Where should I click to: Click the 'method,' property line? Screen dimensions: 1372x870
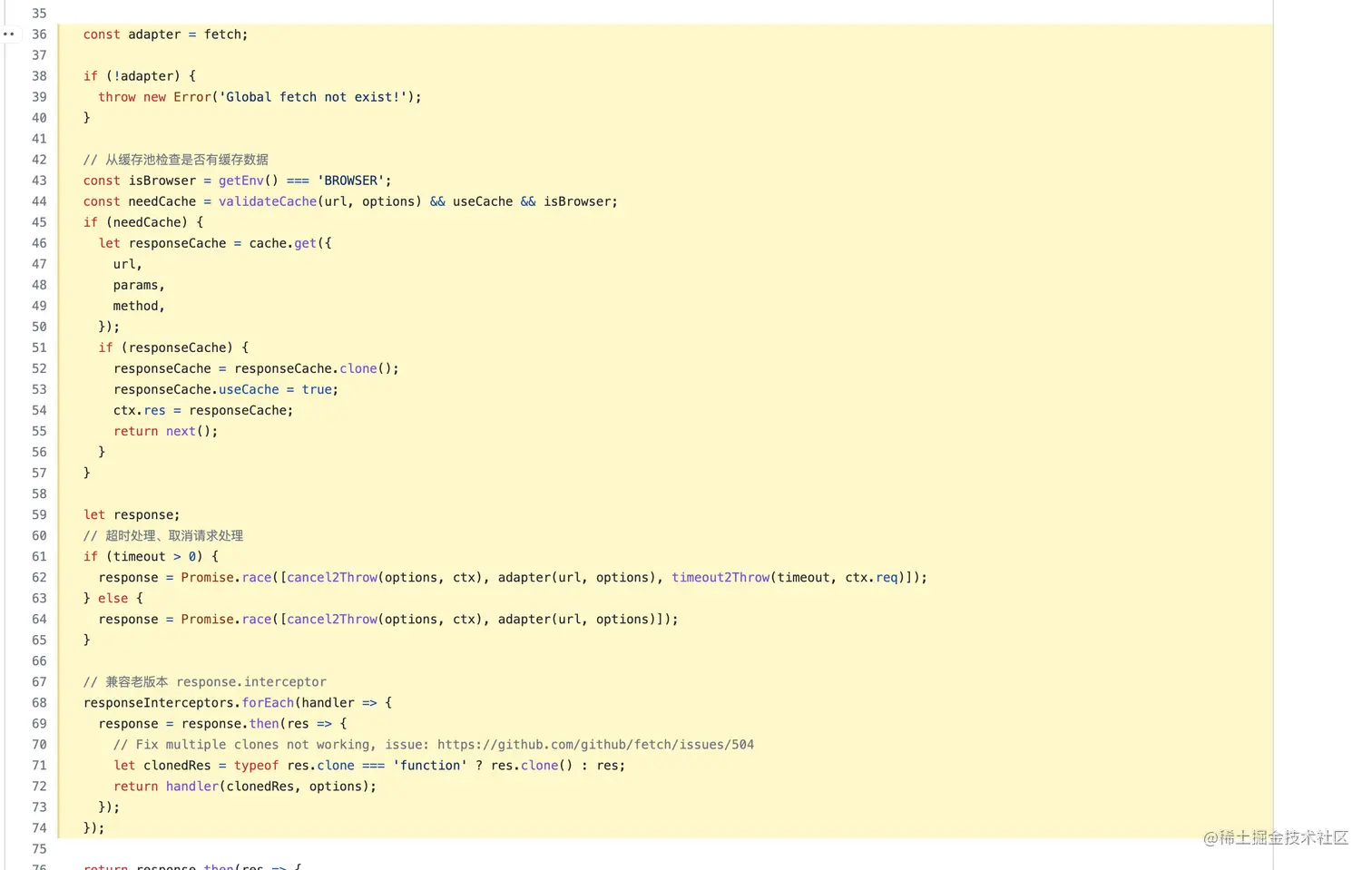pyautogui.click(x=139, y=306)
